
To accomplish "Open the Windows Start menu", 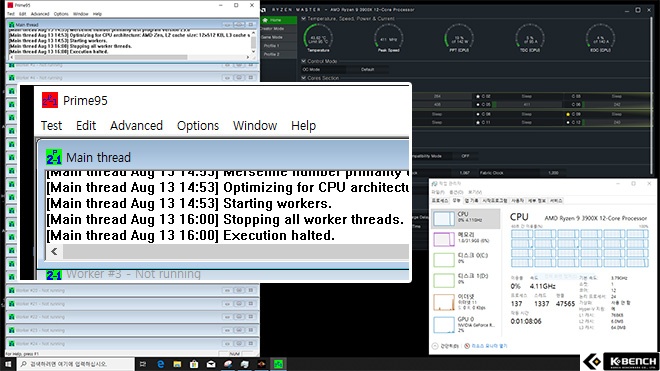I will pos(8,364).
